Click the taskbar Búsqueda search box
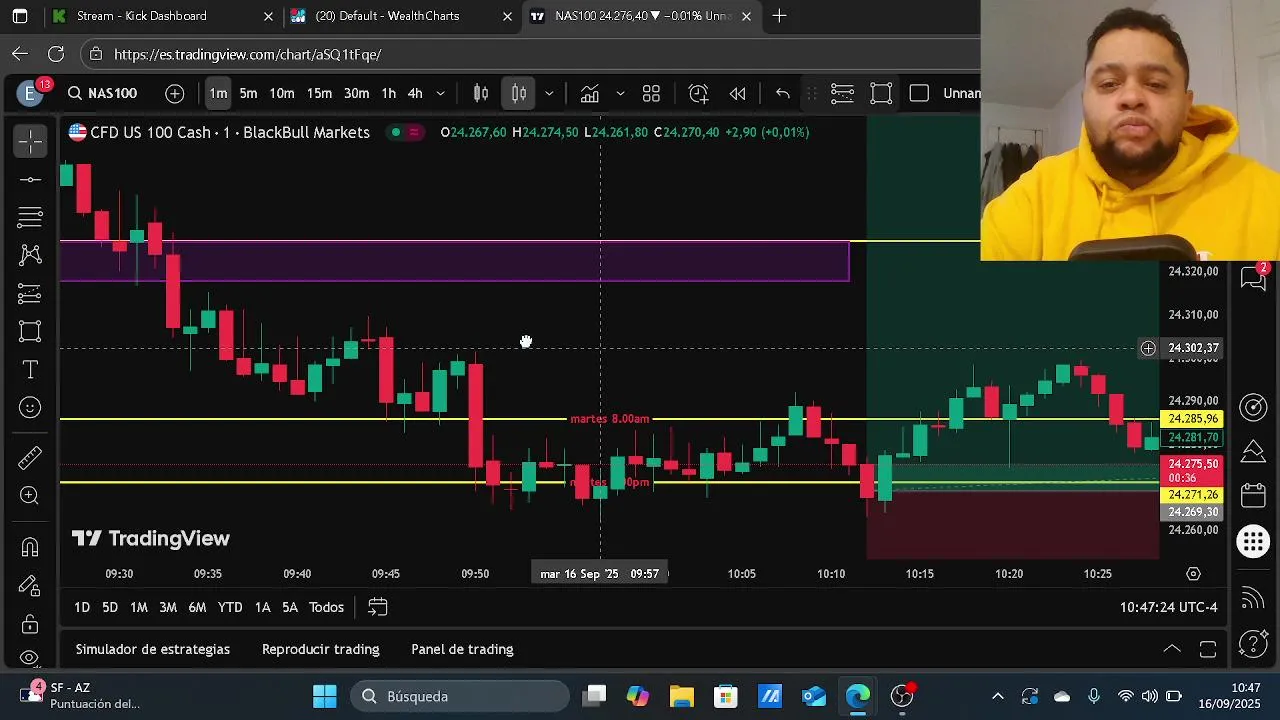 (x=459, y=696)
